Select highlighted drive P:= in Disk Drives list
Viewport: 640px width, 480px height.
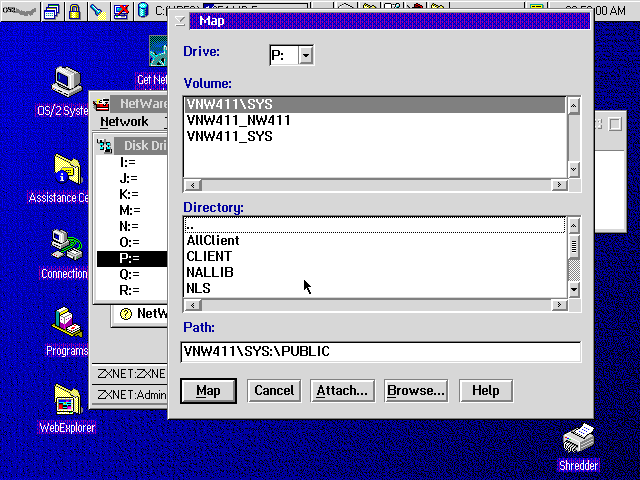click(x=131, y=258)
